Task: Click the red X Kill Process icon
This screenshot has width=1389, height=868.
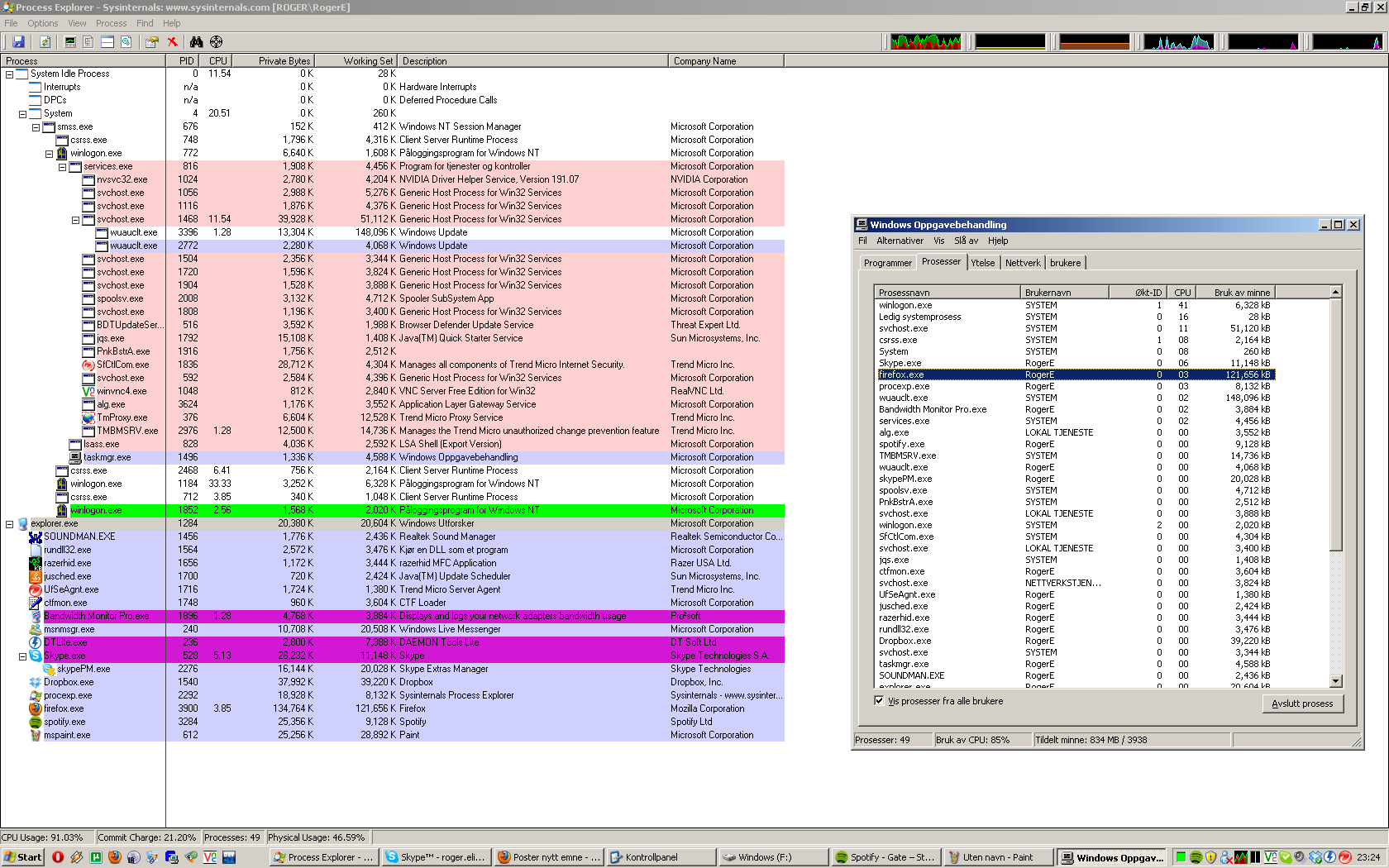Action: coord(172,42)
